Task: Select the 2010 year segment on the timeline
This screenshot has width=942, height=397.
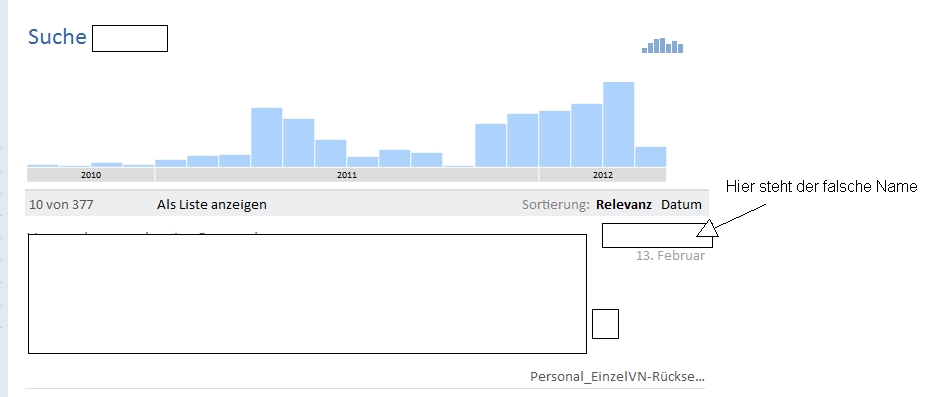Action: tap(91, 175)
